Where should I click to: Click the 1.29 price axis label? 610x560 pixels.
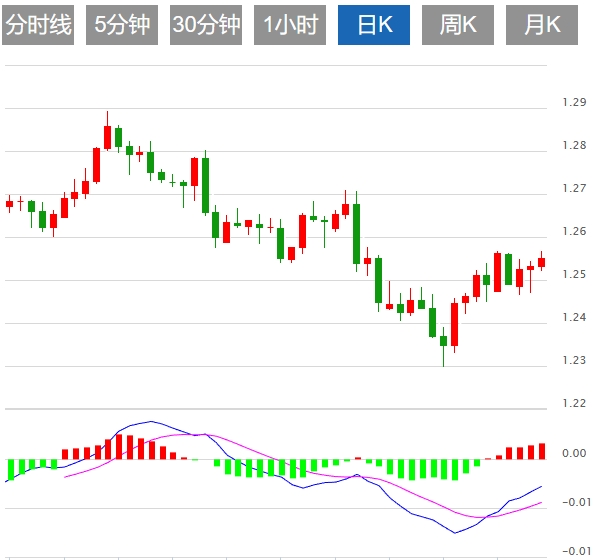pos(574,102)
